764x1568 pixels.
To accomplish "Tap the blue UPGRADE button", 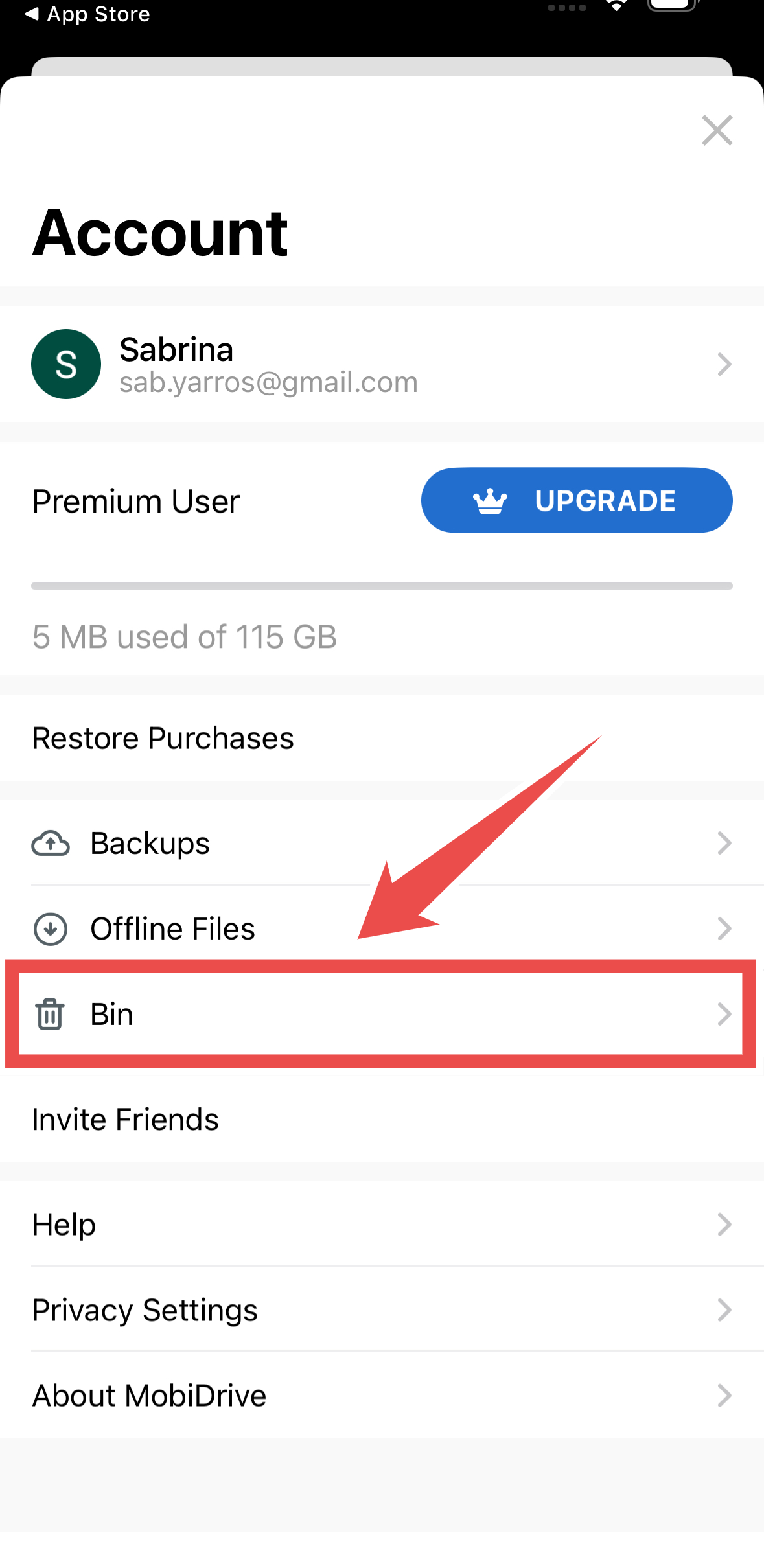I will point(577,500).
